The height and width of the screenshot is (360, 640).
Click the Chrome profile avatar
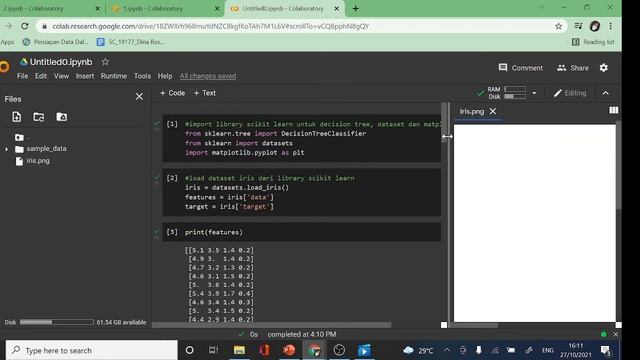point(595,26)
